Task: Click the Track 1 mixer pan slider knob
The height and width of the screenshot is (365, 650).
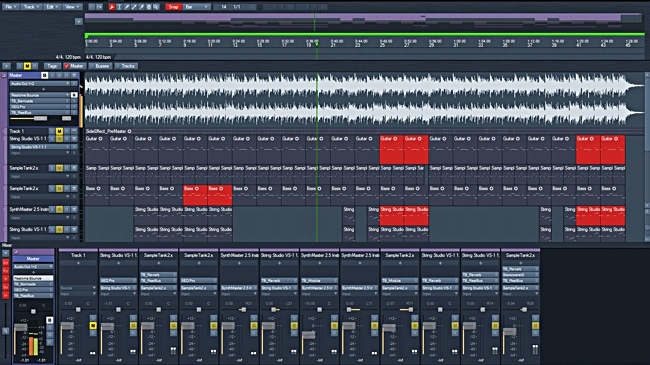Action: pos(78,309)
